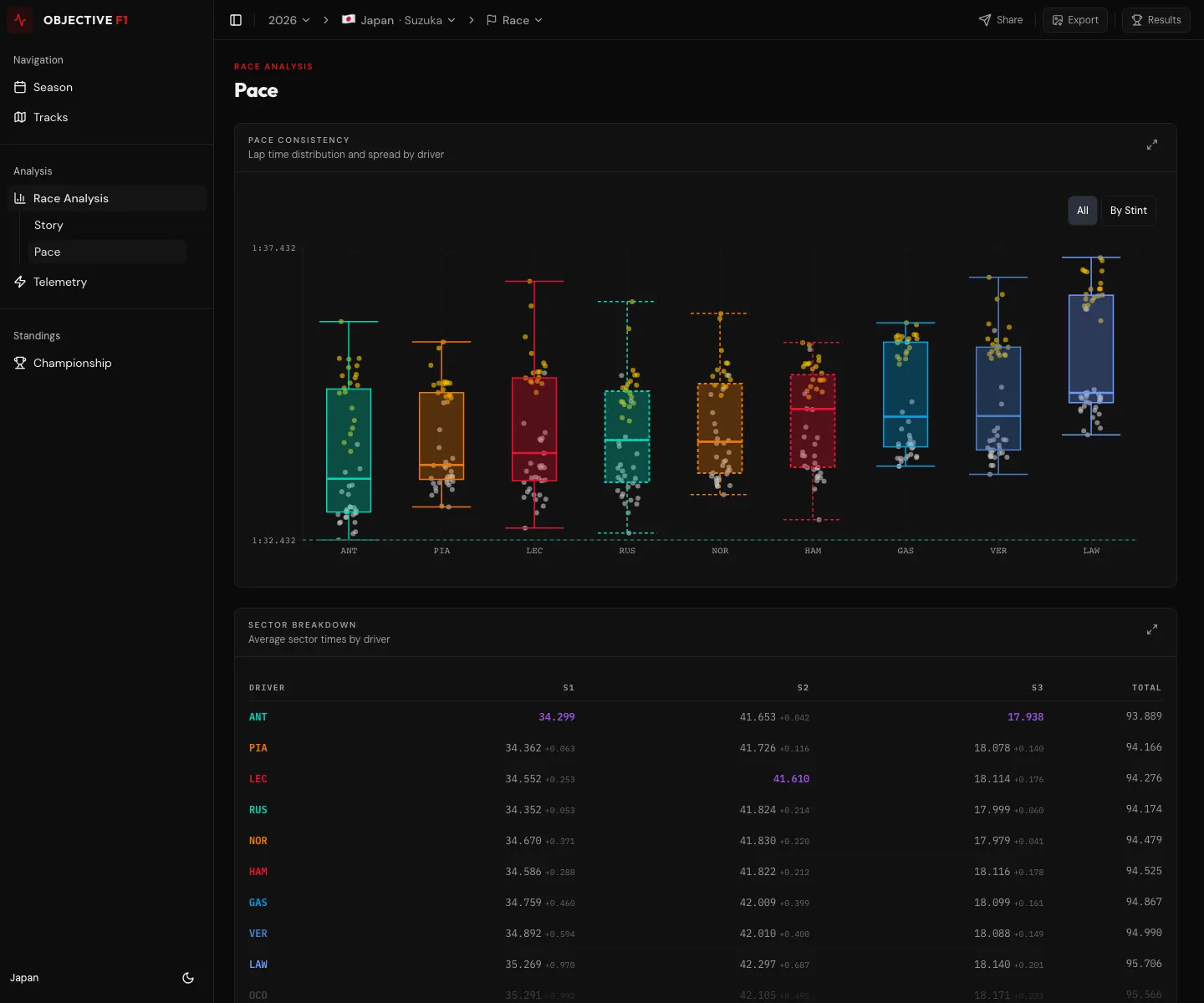
Task: Open the 2026 season dropdown
Action: (x=288, y=20)
